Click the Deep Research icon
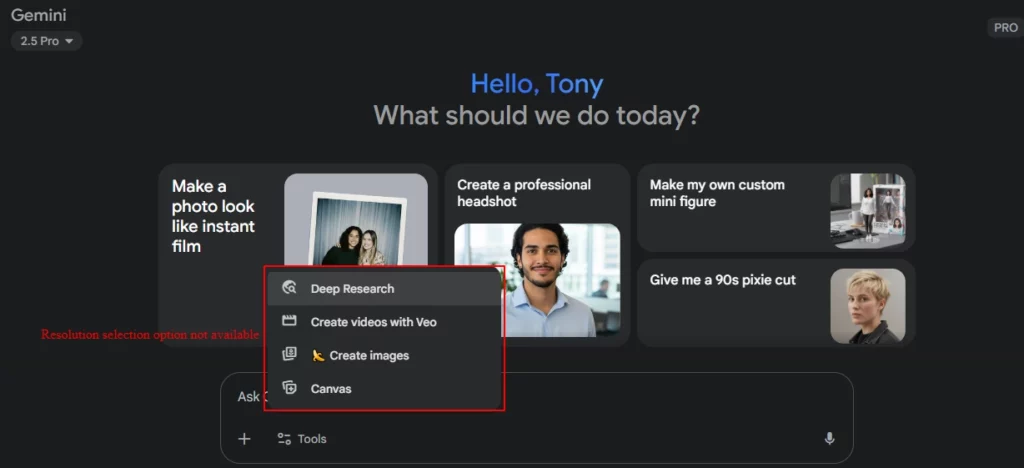The width and height of the screenshot is (1024, 468). pos(289,288)
